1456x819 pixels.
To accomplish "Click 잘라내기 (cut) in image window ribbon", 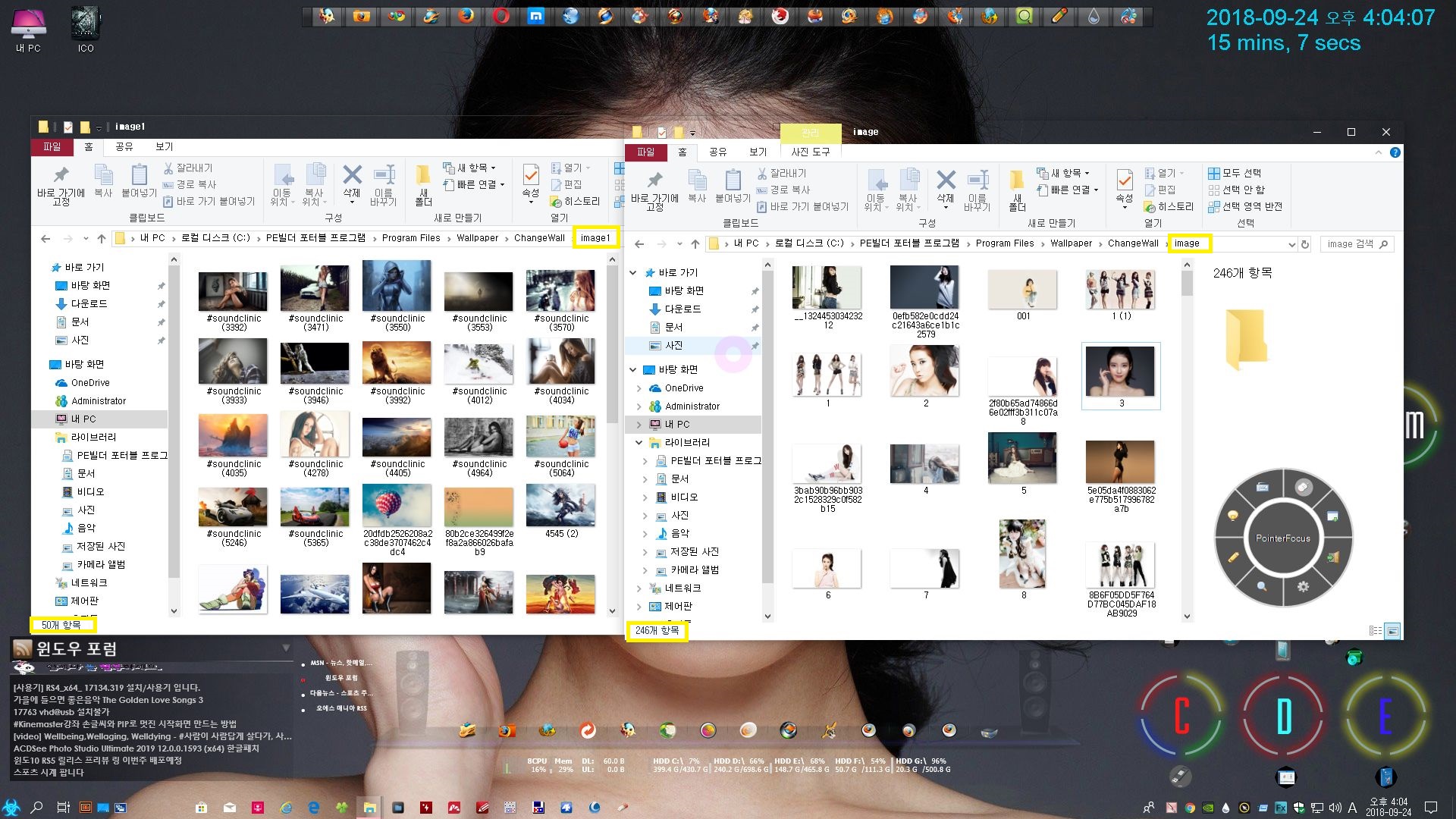I will click(781, 174).
